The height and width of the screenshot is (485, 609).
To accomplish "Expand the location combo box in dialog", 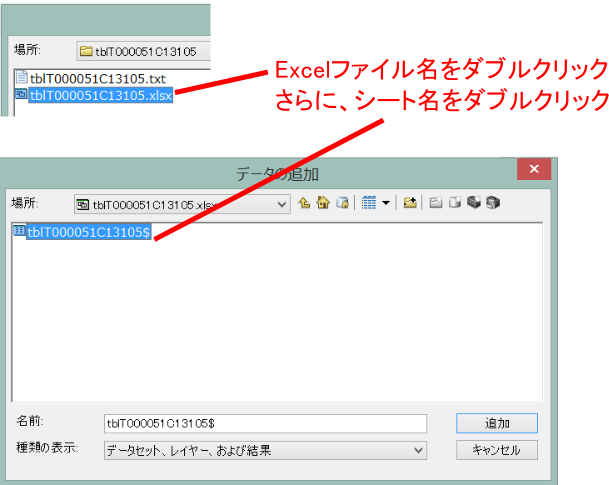I will (x=282, y=204).
